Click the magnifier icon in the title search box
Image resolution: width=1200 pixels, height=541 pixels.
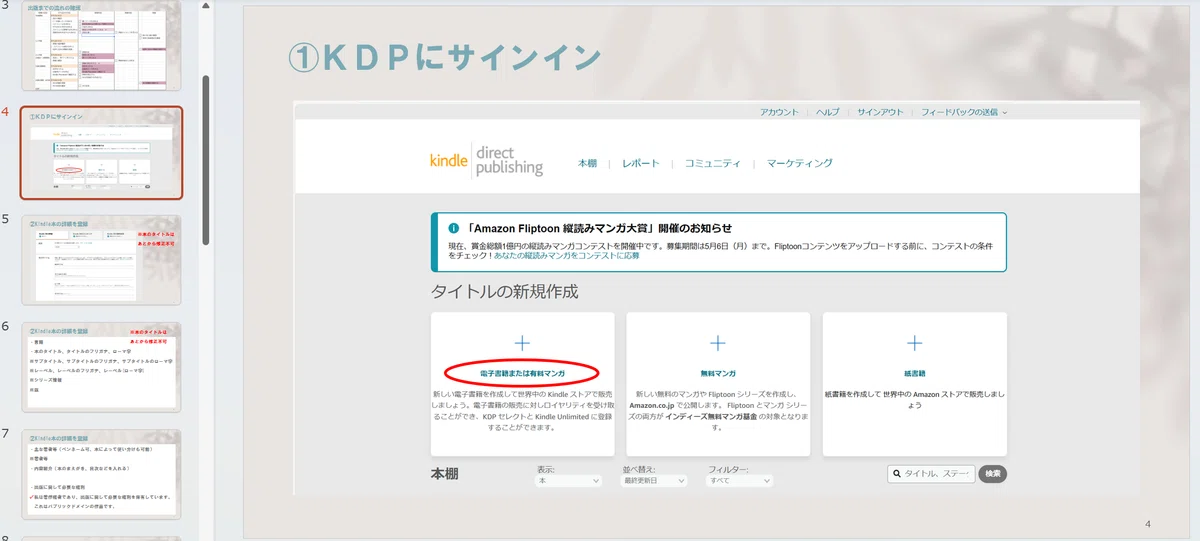point(897,474)
